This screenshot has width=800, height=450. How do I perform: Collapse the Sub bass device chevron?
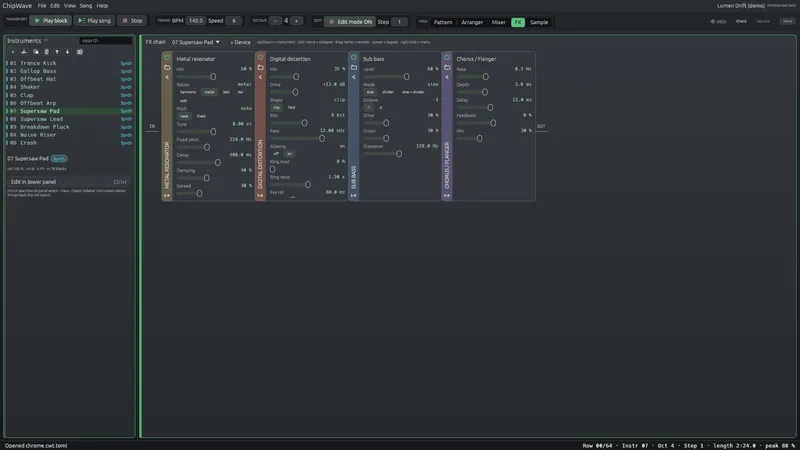(x=354, y=77)
